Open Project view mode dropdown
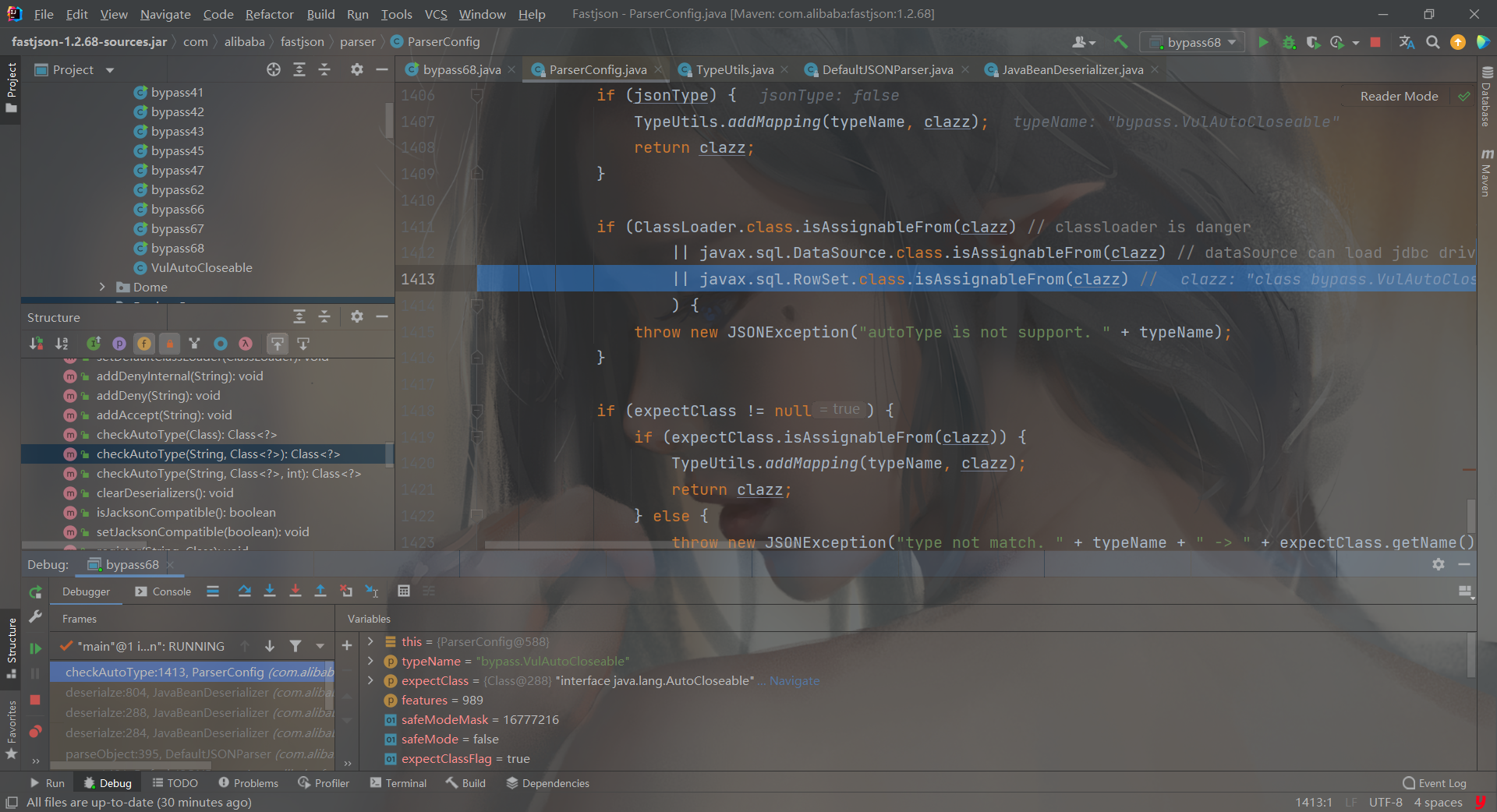The image size is (1497, 812). (x=109, y=70)
